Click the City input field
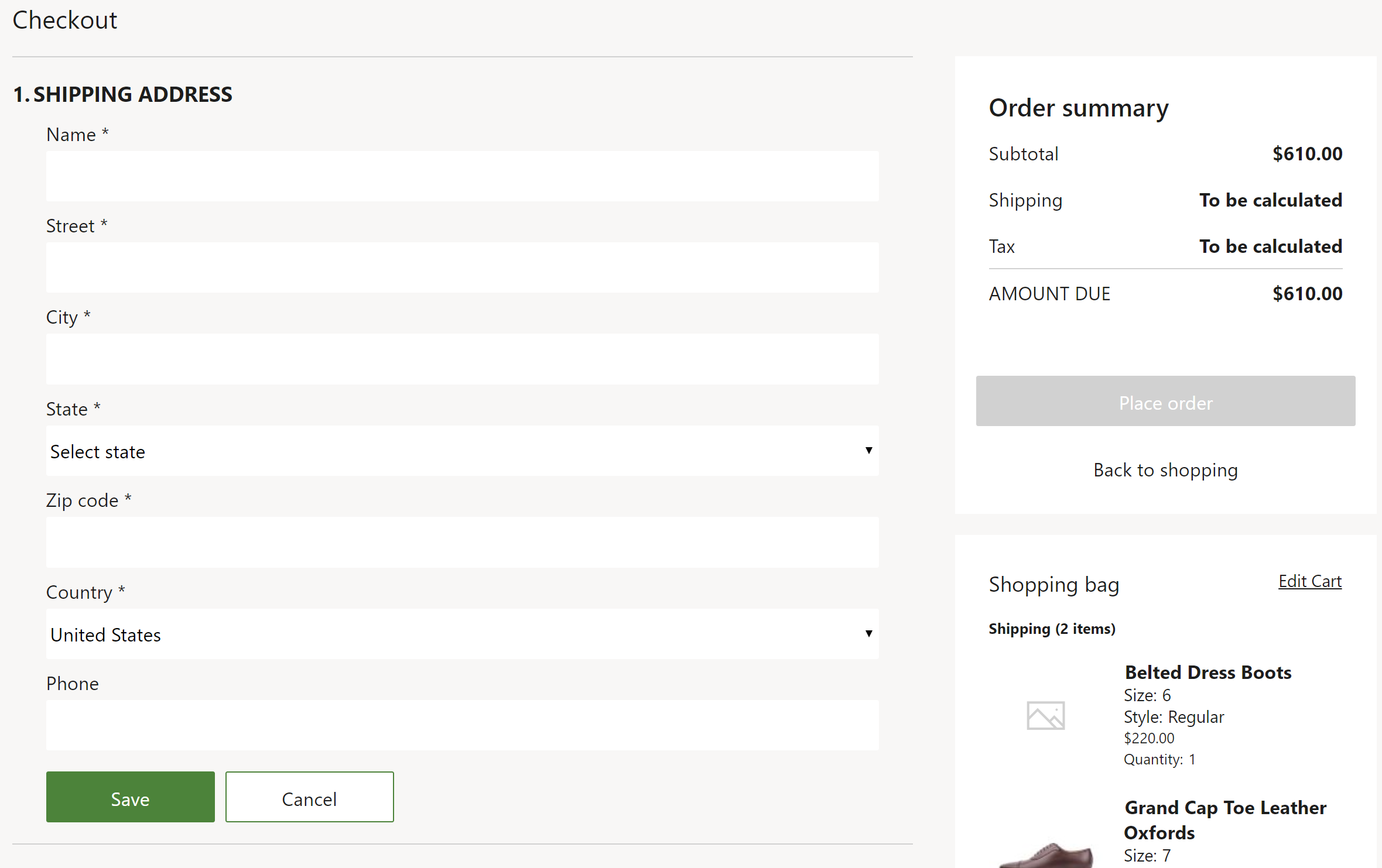 pyautogui.click(x=462, y=358)
